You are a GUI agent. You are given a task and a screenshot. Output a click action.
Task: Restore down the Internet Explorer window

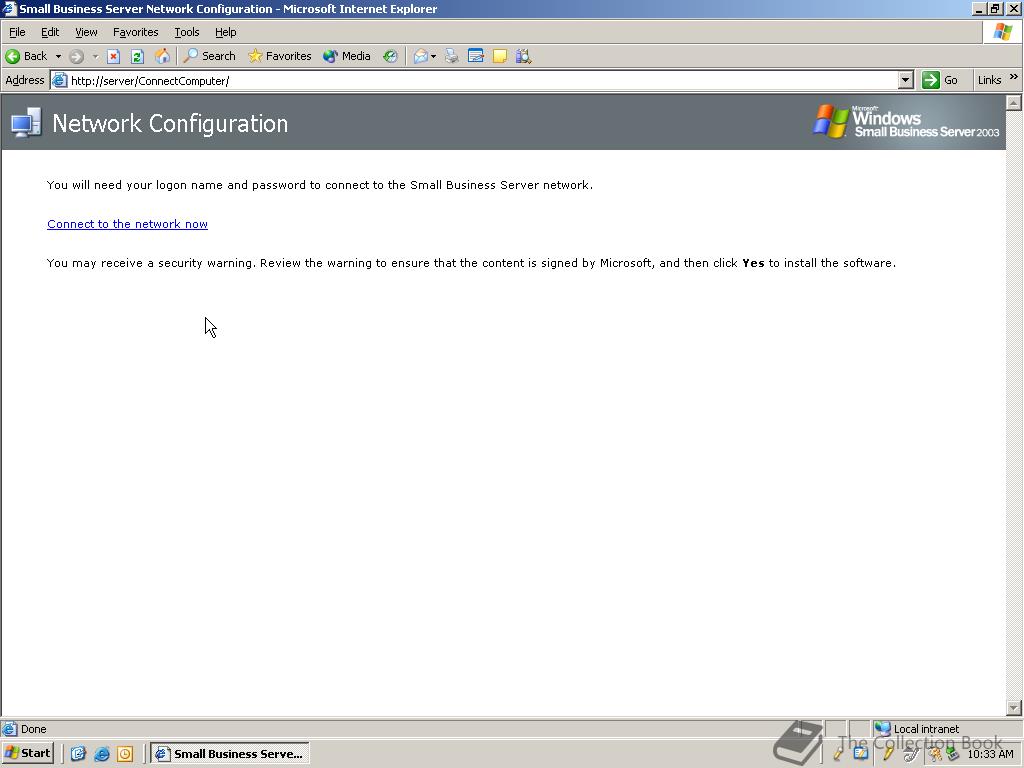(x=995, y=8)
